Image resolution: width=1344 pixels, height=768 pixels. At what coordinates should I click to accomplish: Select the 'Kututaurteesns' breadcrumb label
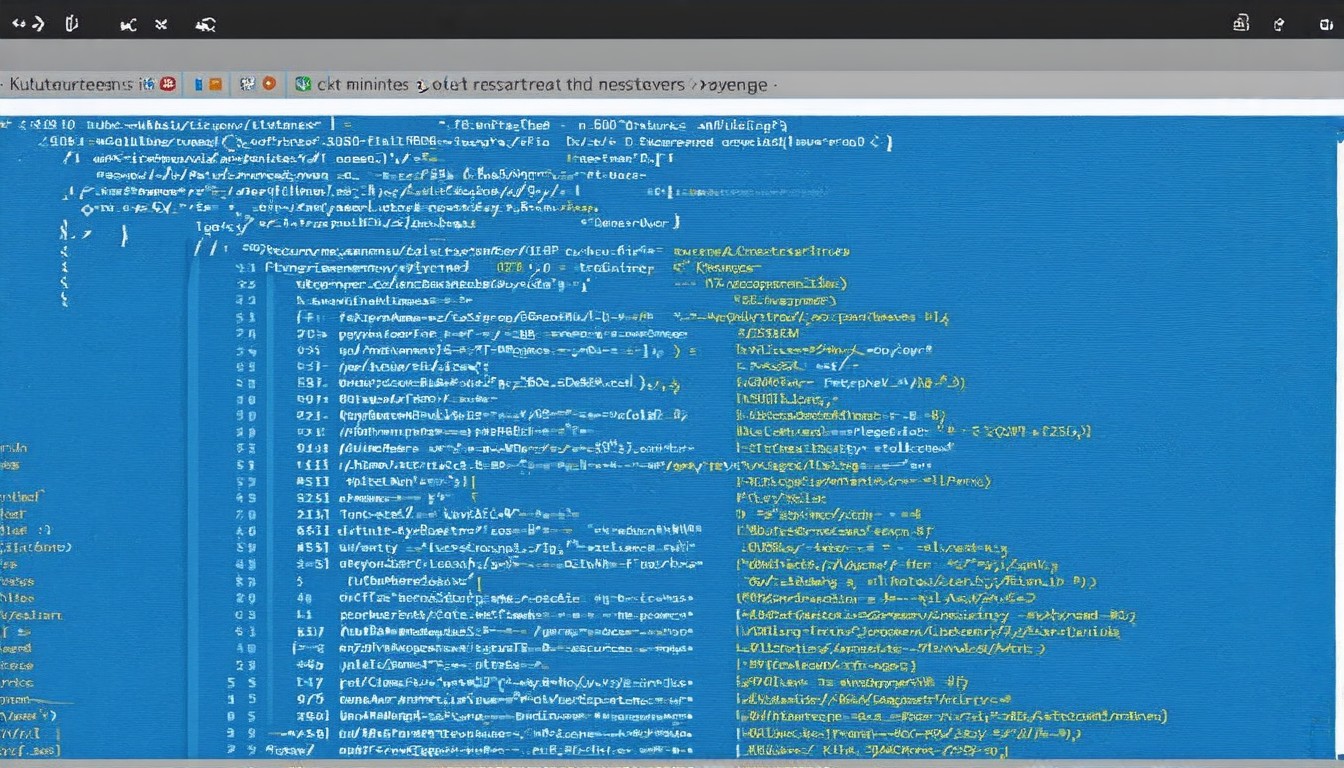click(x=73, y=85)
